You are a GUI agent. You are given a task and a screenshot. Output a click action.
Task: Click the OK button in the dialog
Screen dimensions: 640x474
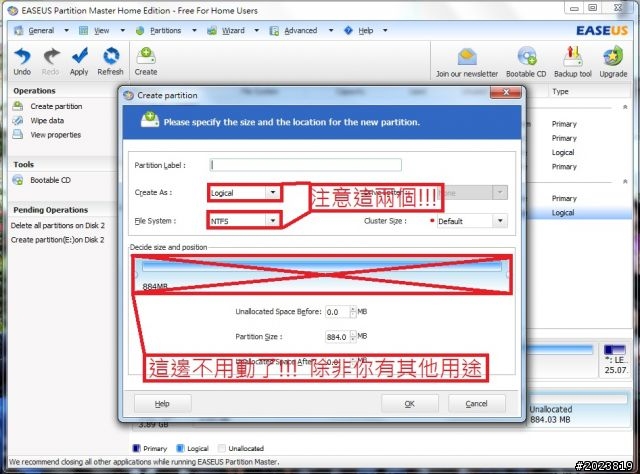click(409, 403)
